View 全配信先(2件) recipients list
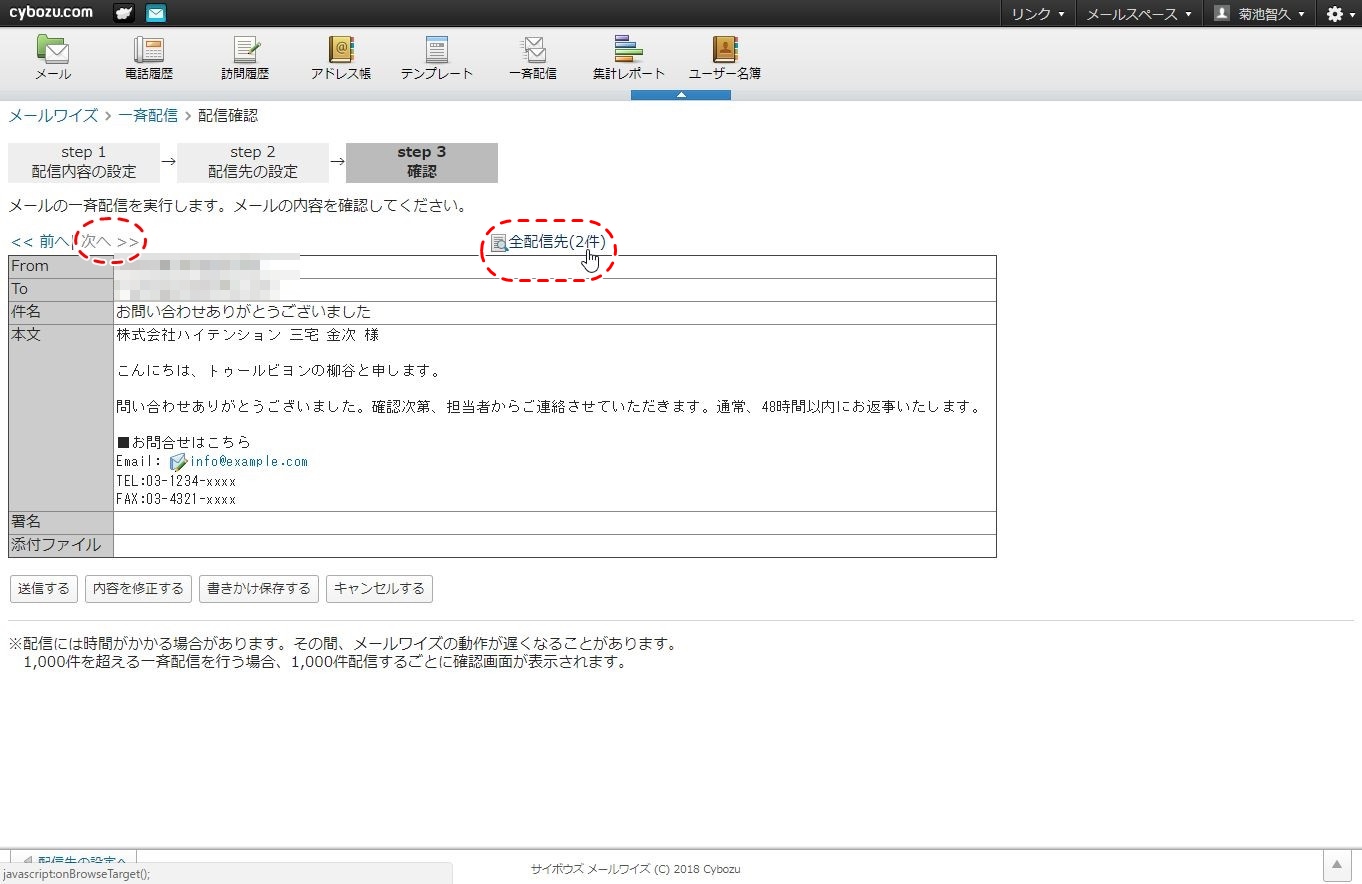The width and height of the screenshot is (1362, 884). coord(556,242)
